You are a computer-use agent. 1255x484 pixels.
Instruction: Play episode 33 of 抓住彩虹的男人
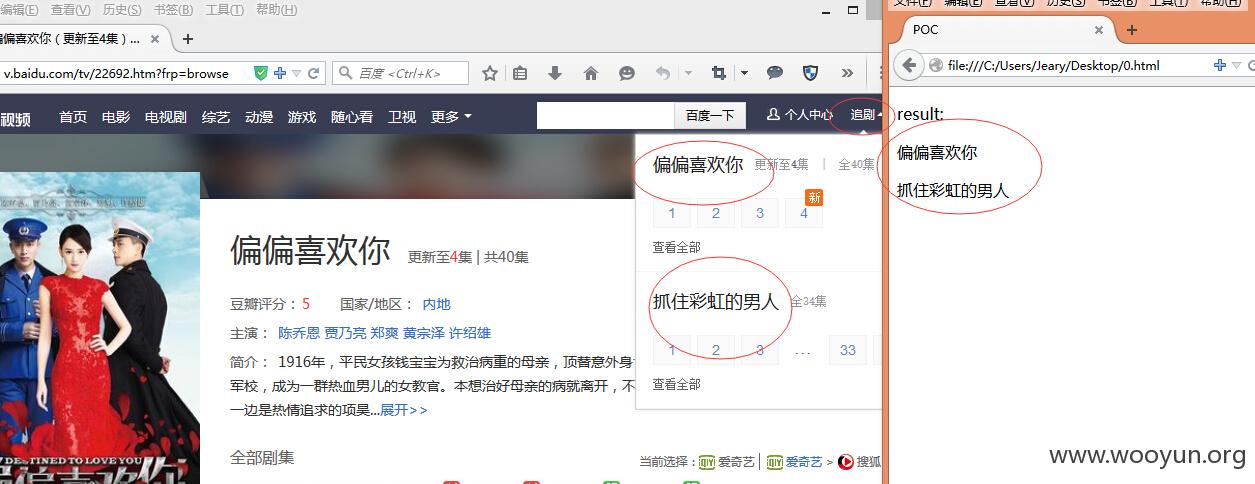click(x=848, y=349)
